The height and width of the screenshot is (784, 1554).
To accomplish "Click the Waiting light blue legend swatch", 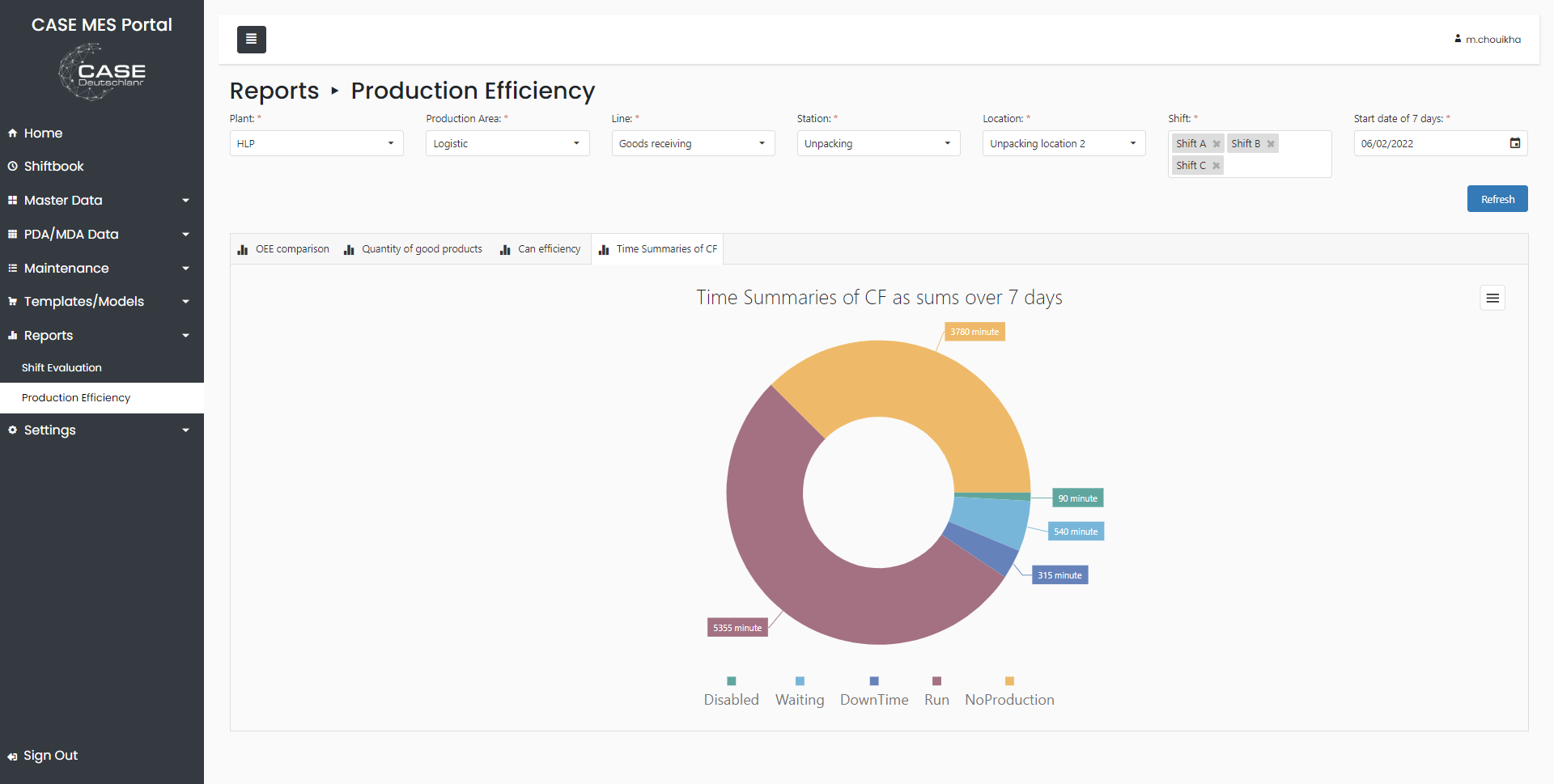I will click(800, 681).
